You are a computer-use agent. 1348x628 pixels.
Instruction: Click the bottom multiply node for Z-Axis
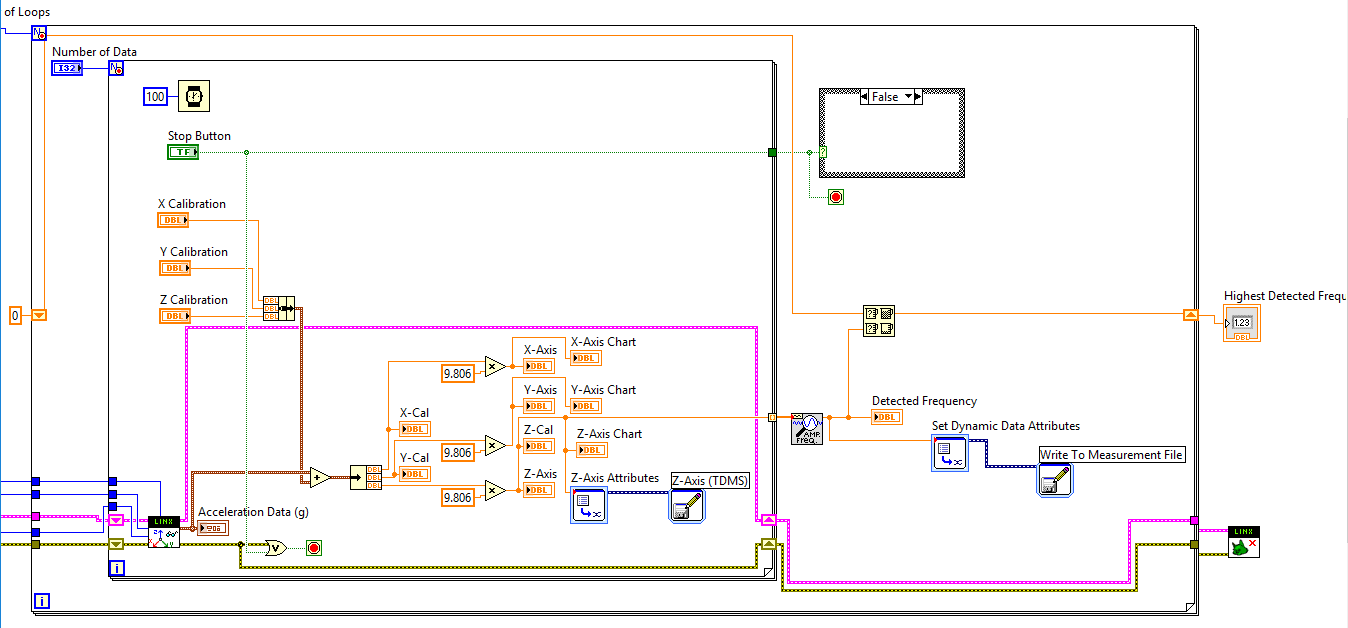495,490
